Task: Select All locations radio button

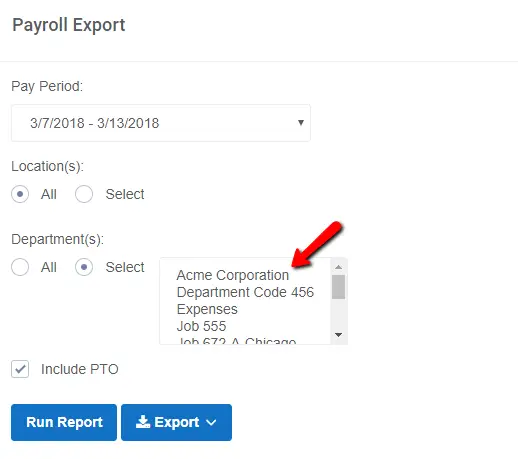Action: tap(20, 194)
